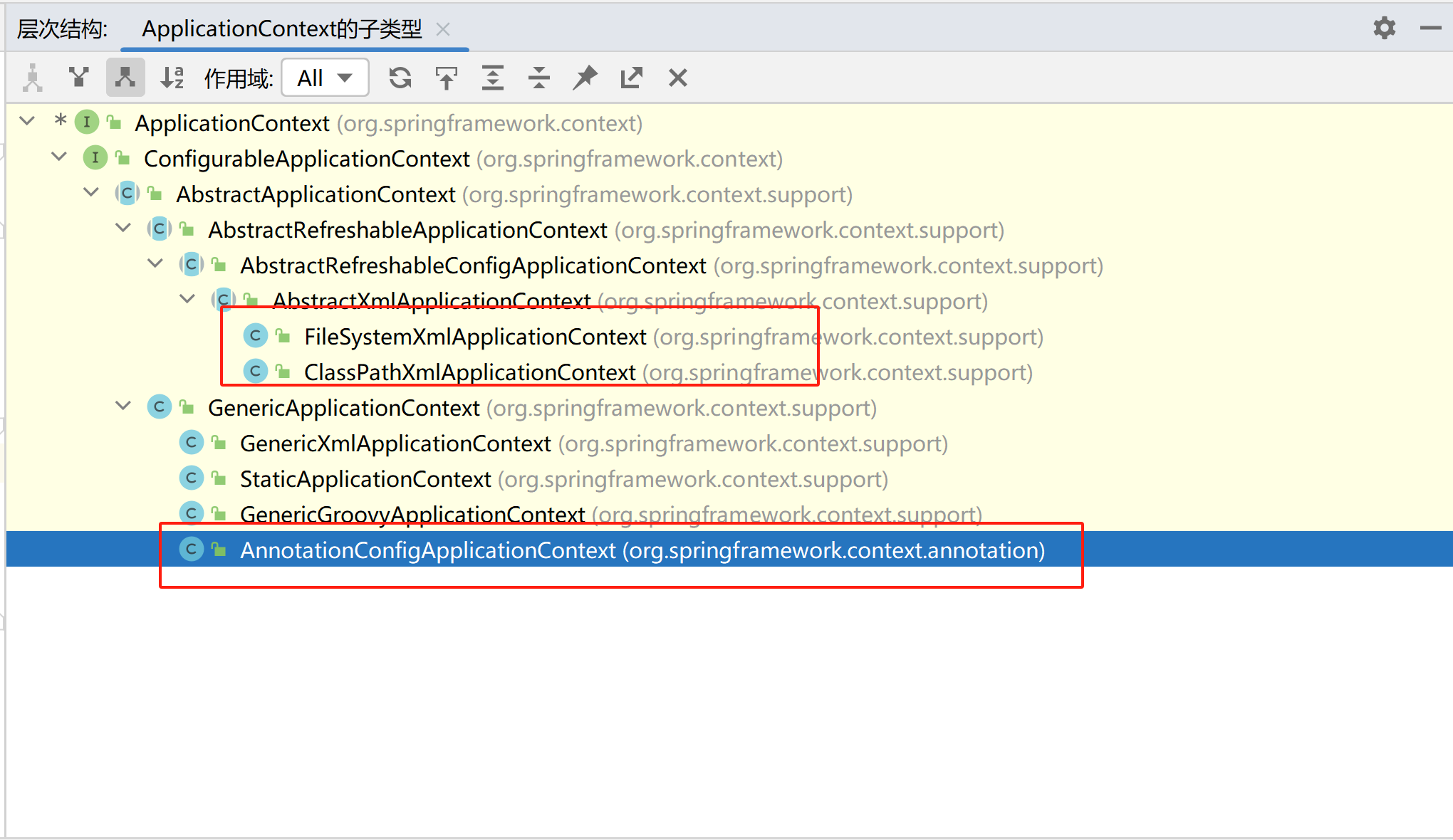The height and width of the screenshot is (840, 1453).
Task: Click abstract class icon beside AbstractRefreshableConfigApplicationContext
Action: [x=192, y=264]
